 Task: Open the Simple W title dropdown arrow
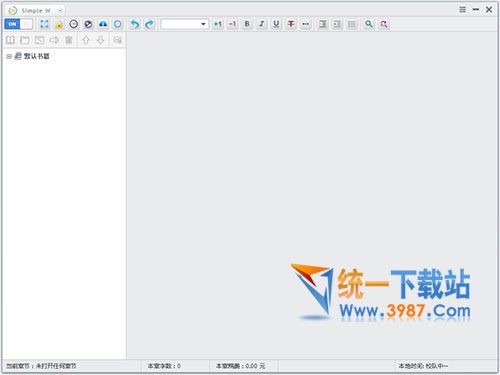(x=60, y=11)
